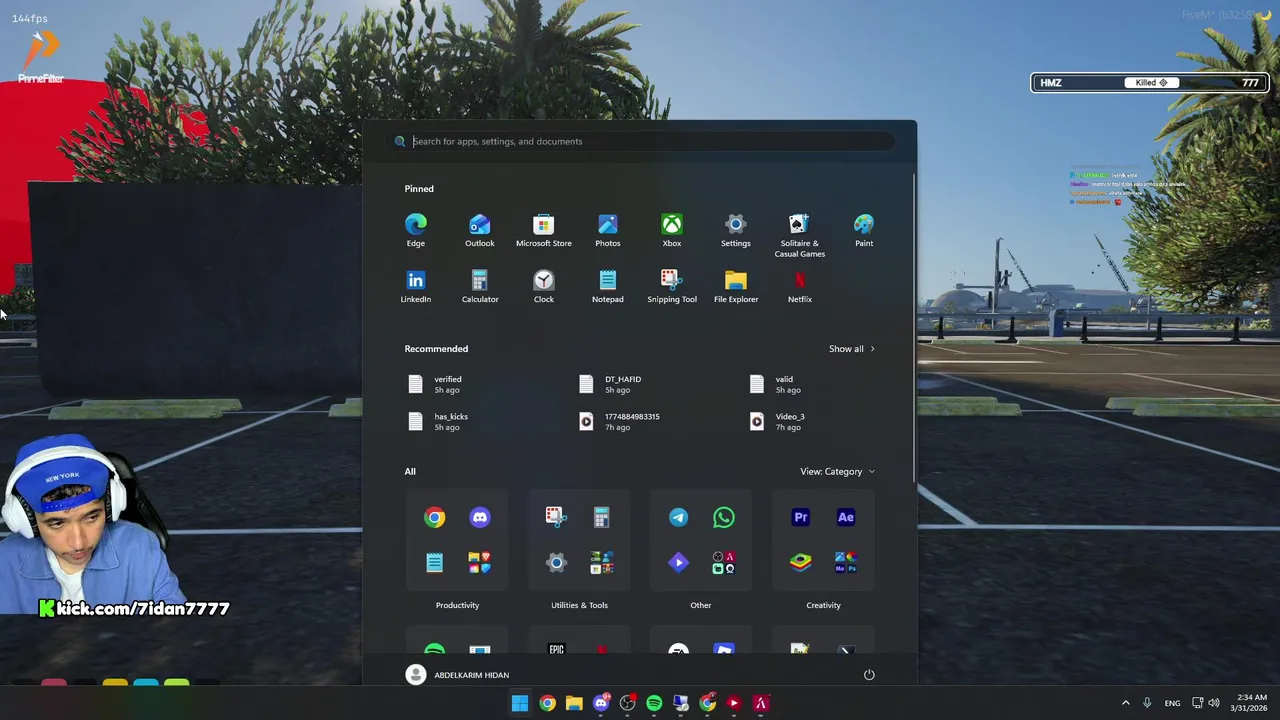Show all recommended items
The width and height of the screenshot is (1280, 720).
pyautogui.click(x=852, y=349)
